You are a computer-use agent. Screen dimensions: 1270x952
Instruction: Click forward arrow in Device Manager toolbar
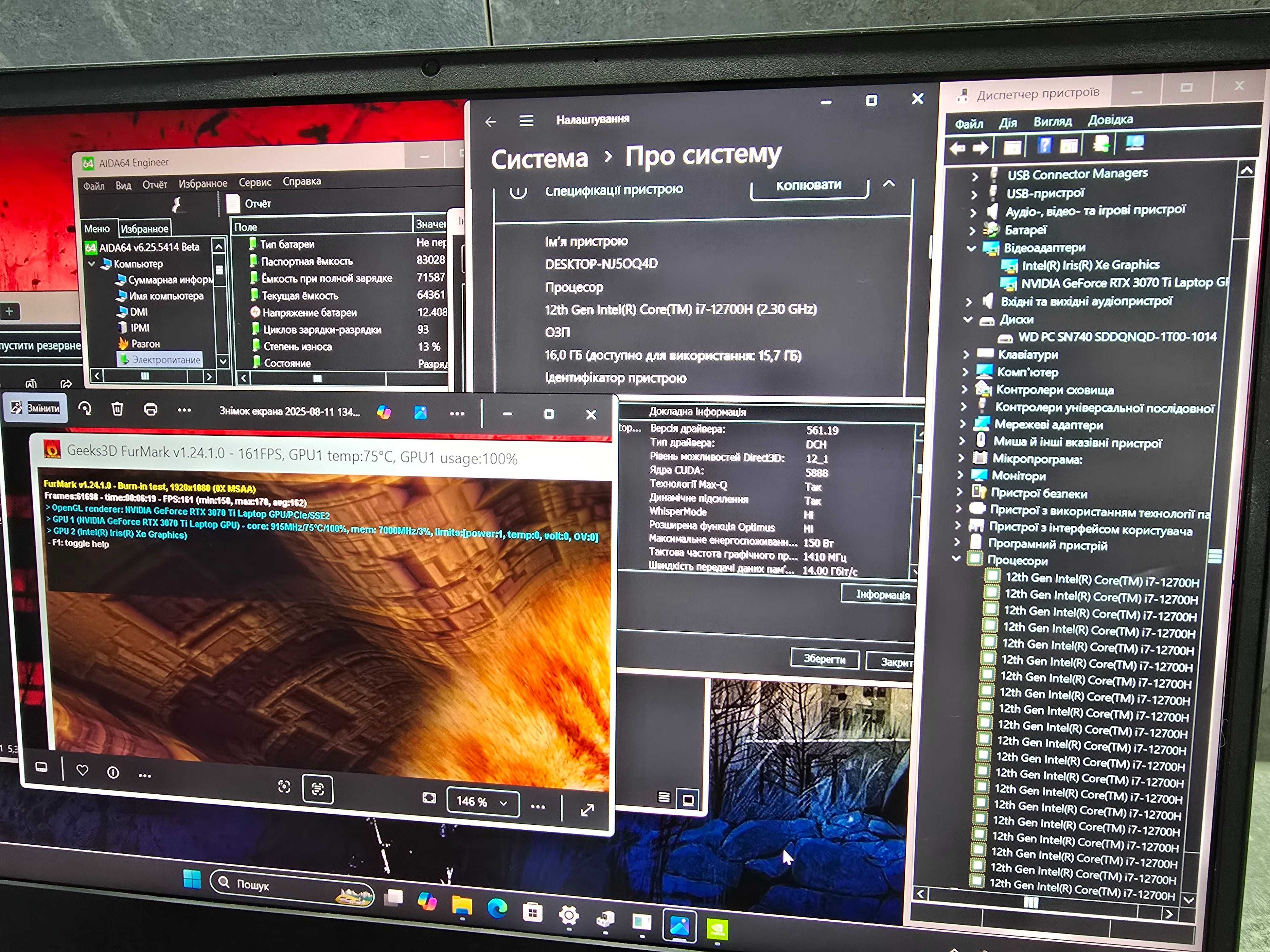point(980,148)
